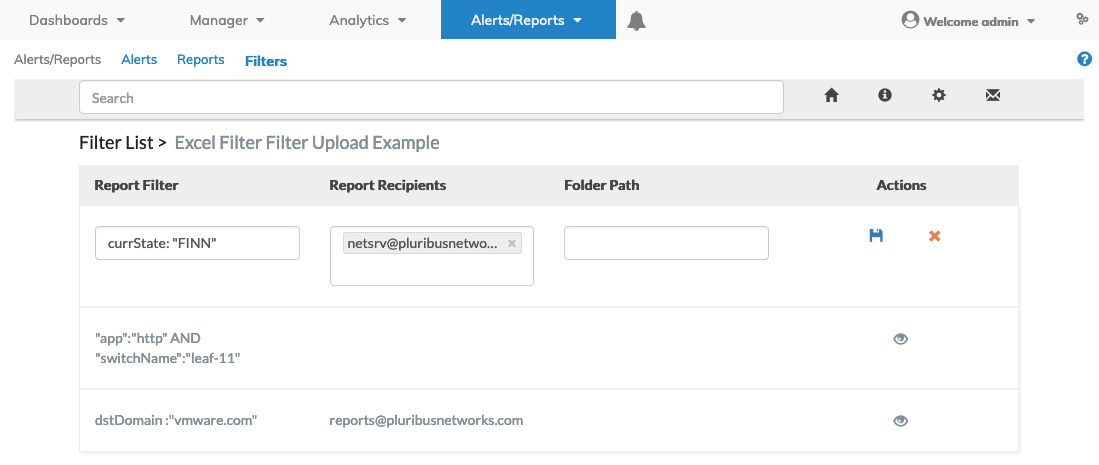
Task: Click the home icon in toolbar
Action: 830,96
